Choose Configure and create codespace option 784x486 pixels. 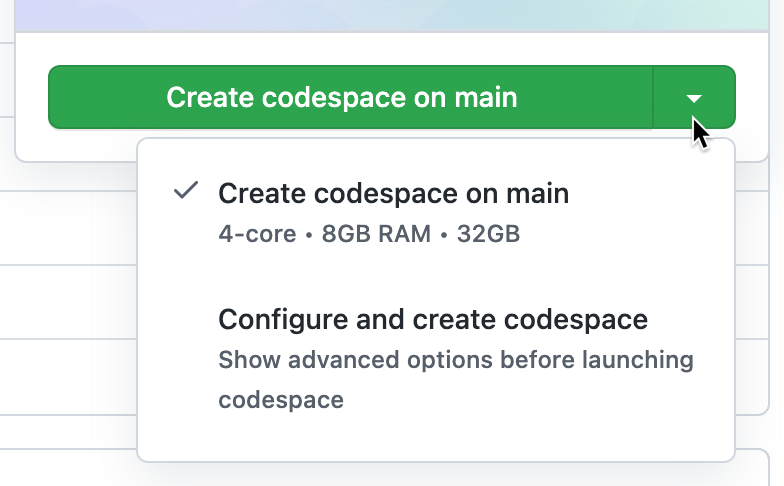[432, 320]
